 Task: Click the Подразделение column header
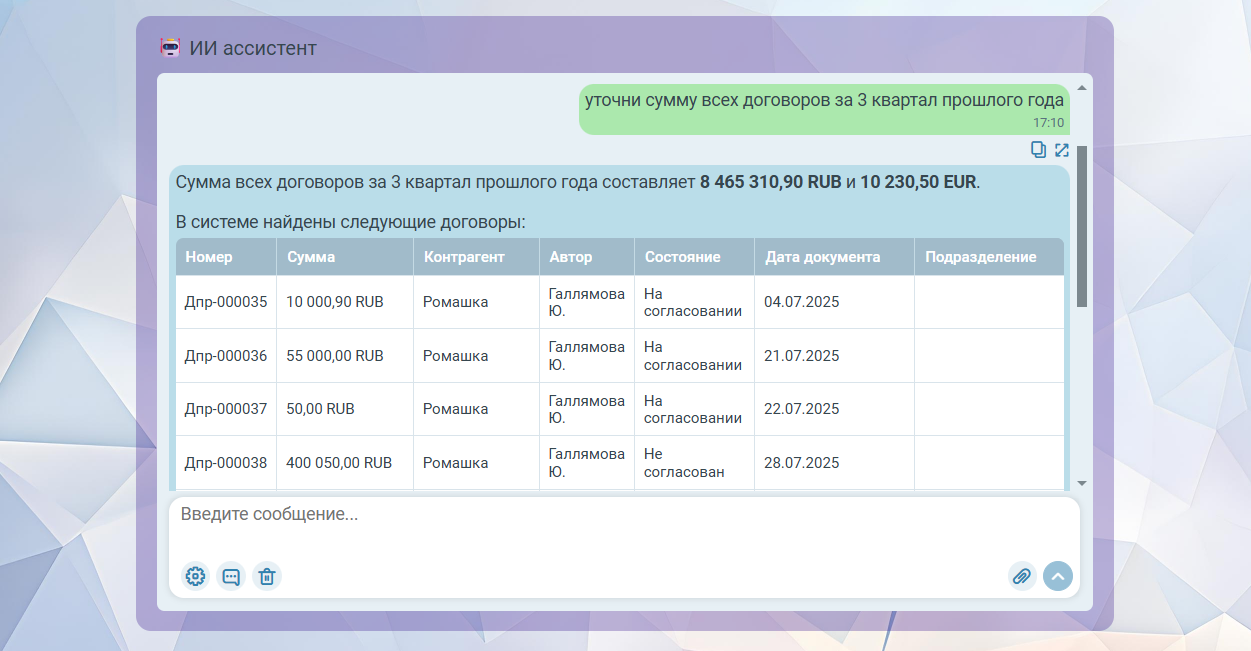(980, 257)
